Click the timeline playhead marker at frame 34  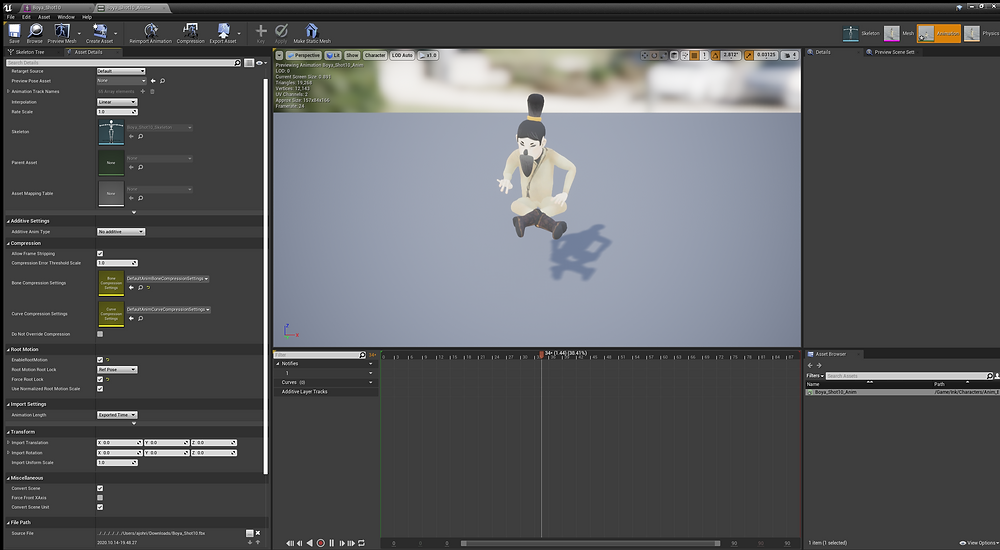[541, 354]
